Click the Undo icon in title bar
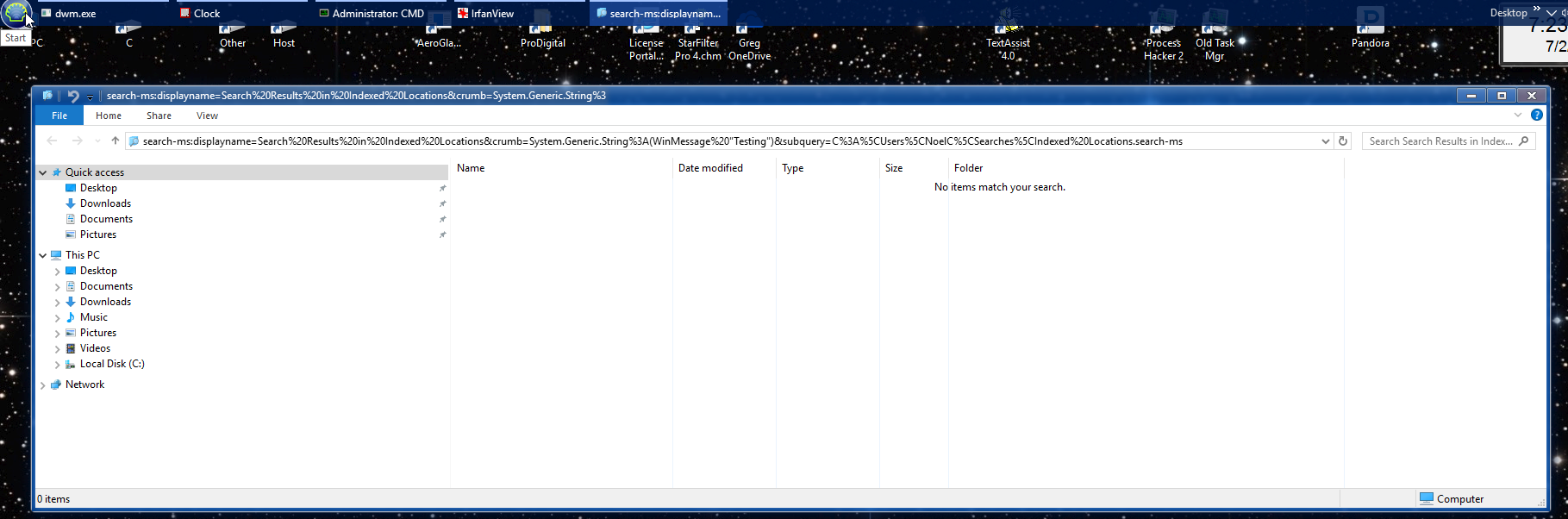The width and height of the screenshot is (1568, 519). click(x=73, y=96)
